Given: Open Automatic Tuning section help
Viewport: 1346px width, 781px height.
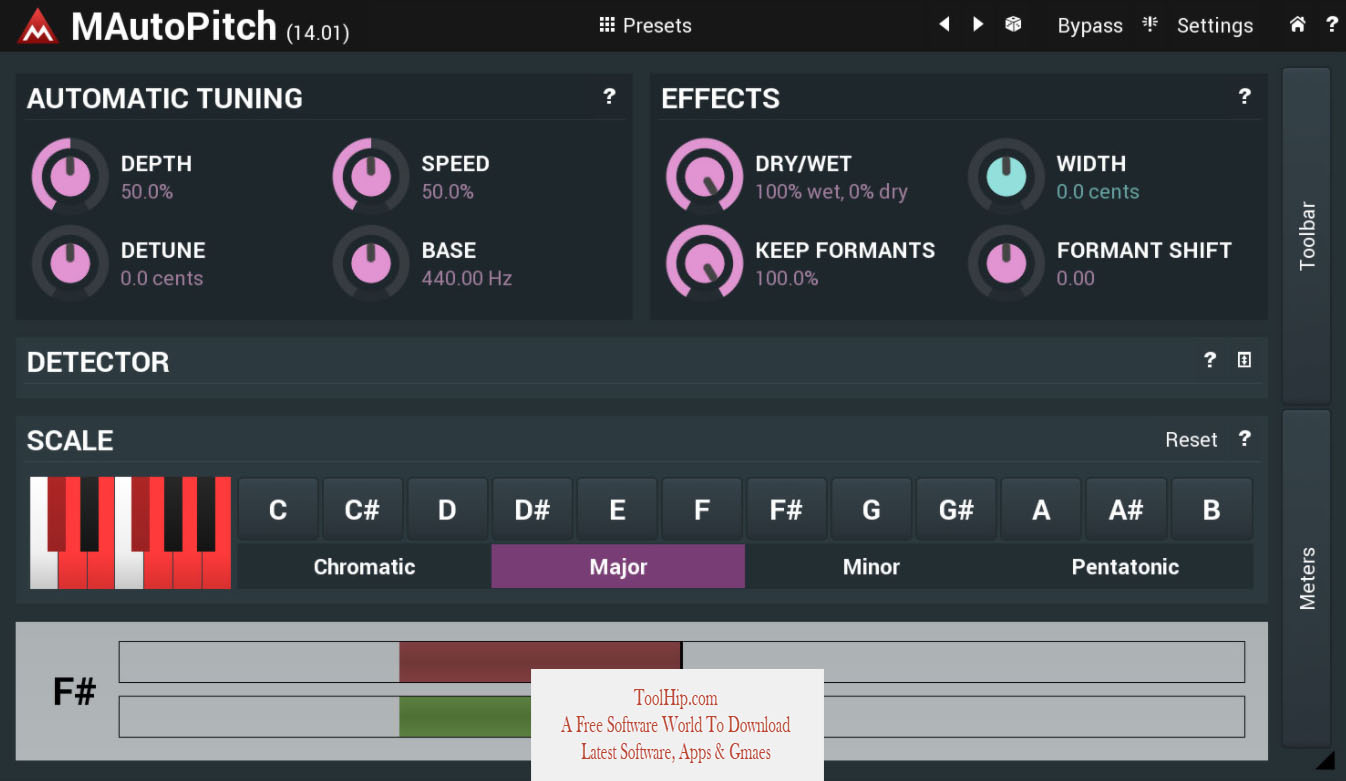Looking at the screenshot, I should (x=609, y=97).
